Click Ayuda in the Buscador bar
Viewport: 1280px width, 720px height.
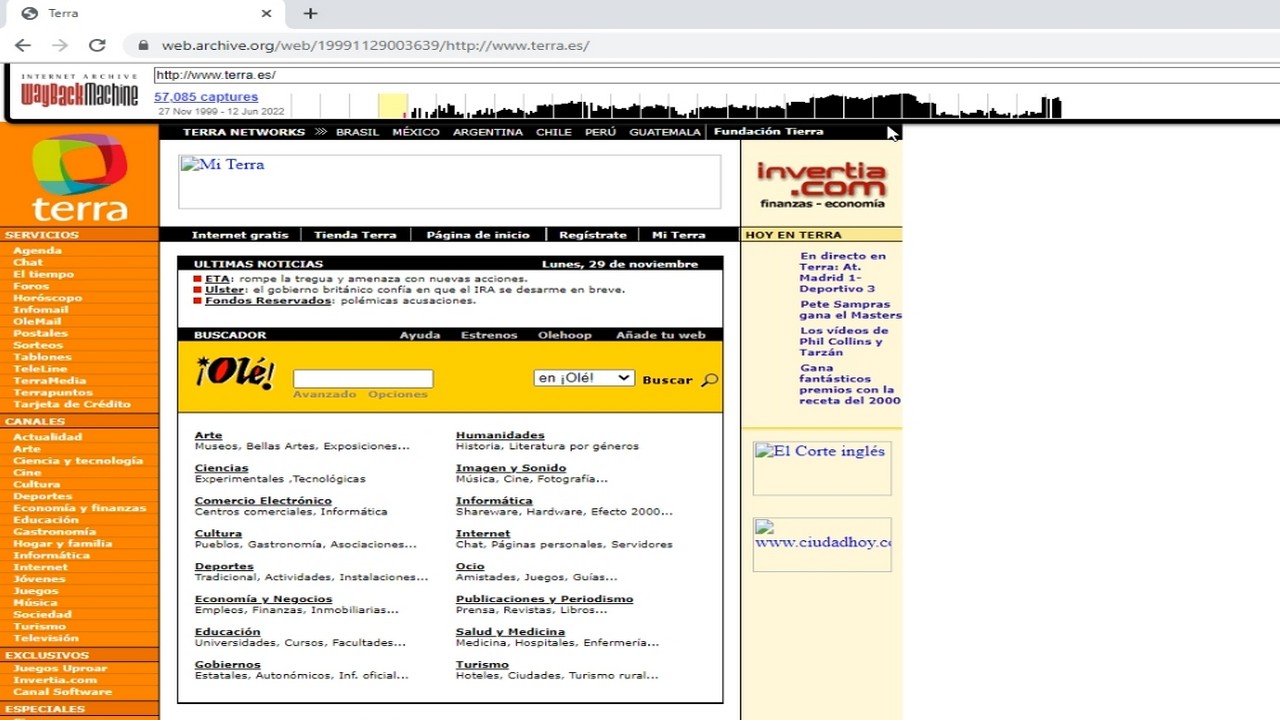tap(420, 335)
